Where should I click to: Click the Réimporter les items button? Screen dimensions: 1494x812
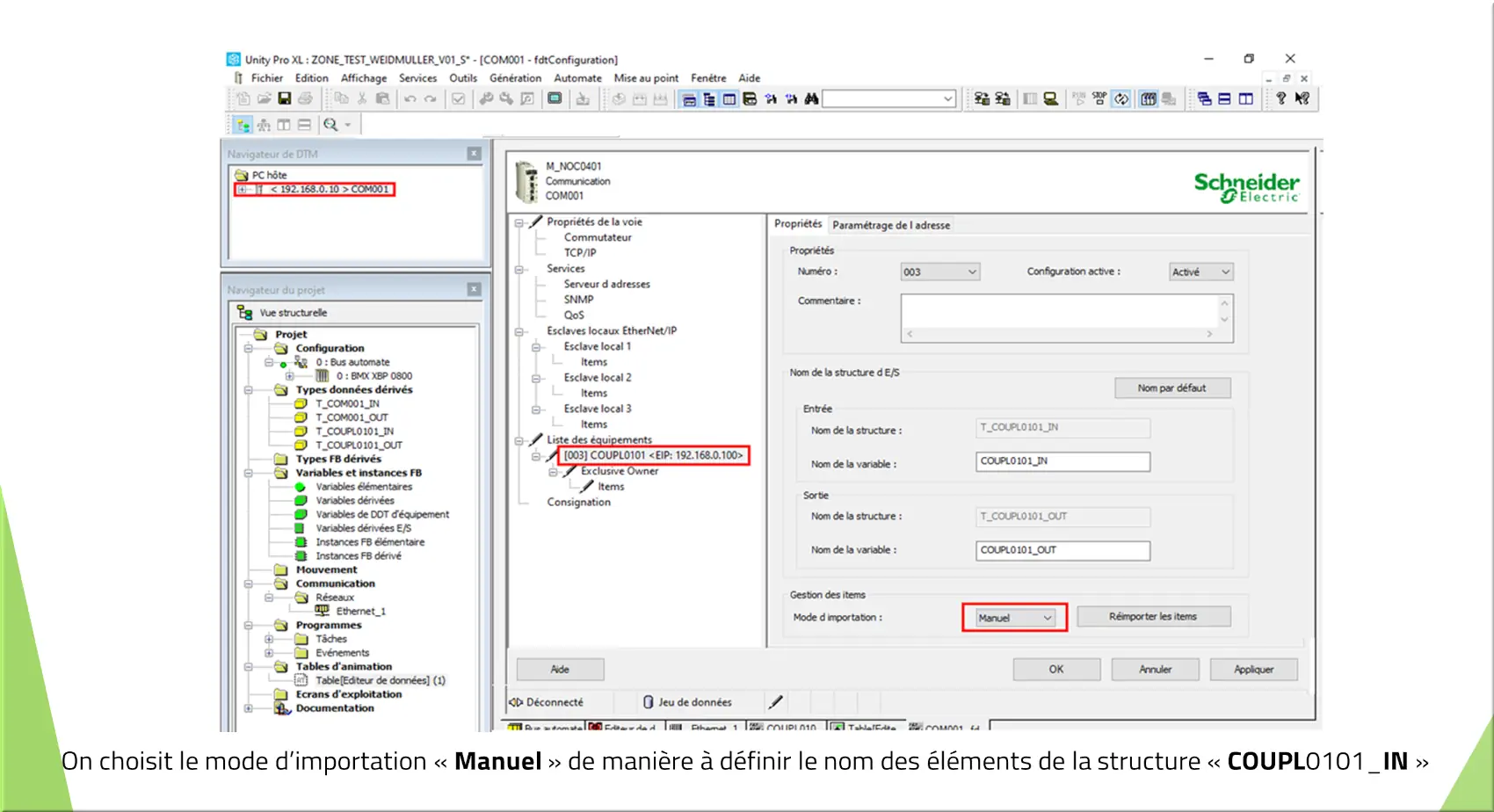(1153, 617)
